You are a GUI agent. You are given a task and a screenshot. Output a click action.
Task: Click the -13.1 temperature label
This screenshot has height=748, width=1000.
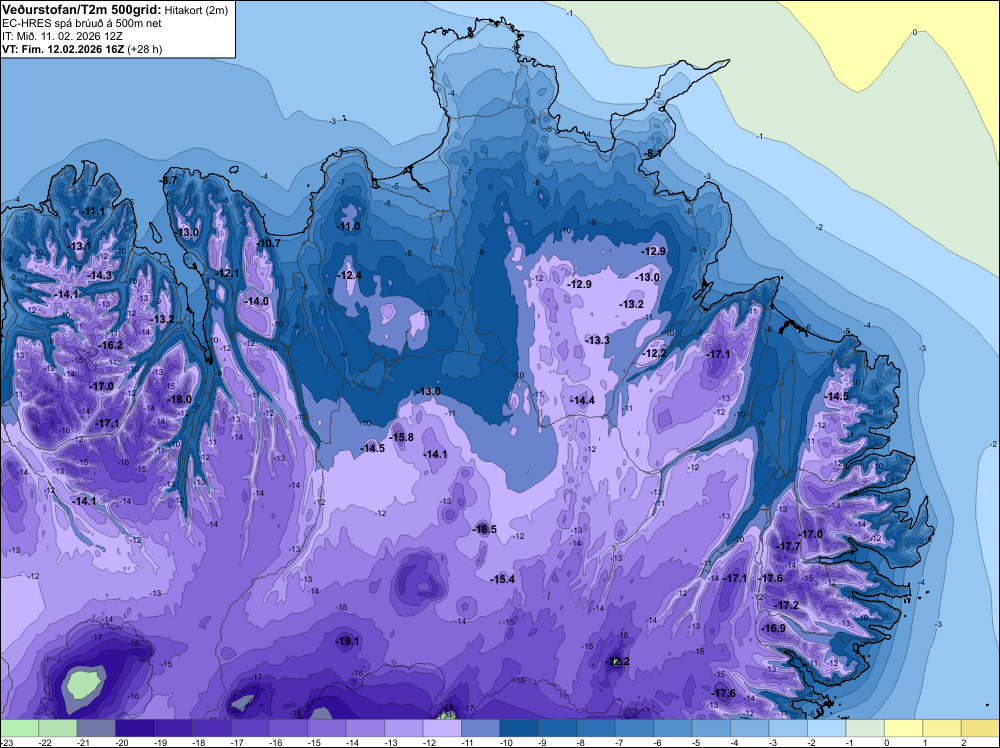(x=80, y=246)
